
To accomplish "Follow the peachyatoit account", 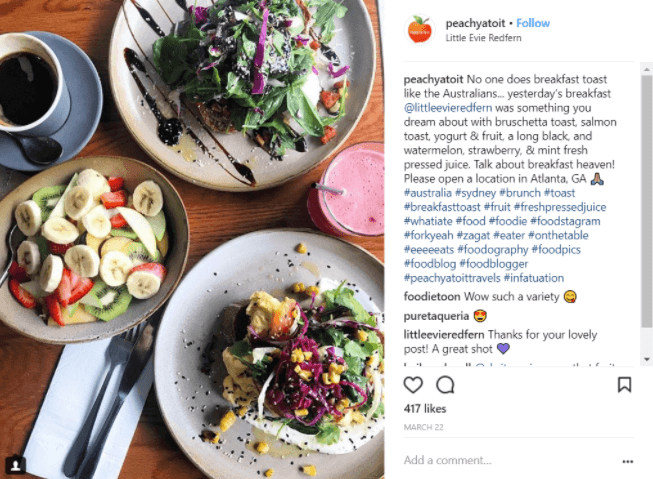I will pyautogui.click(x=533, y=23).
